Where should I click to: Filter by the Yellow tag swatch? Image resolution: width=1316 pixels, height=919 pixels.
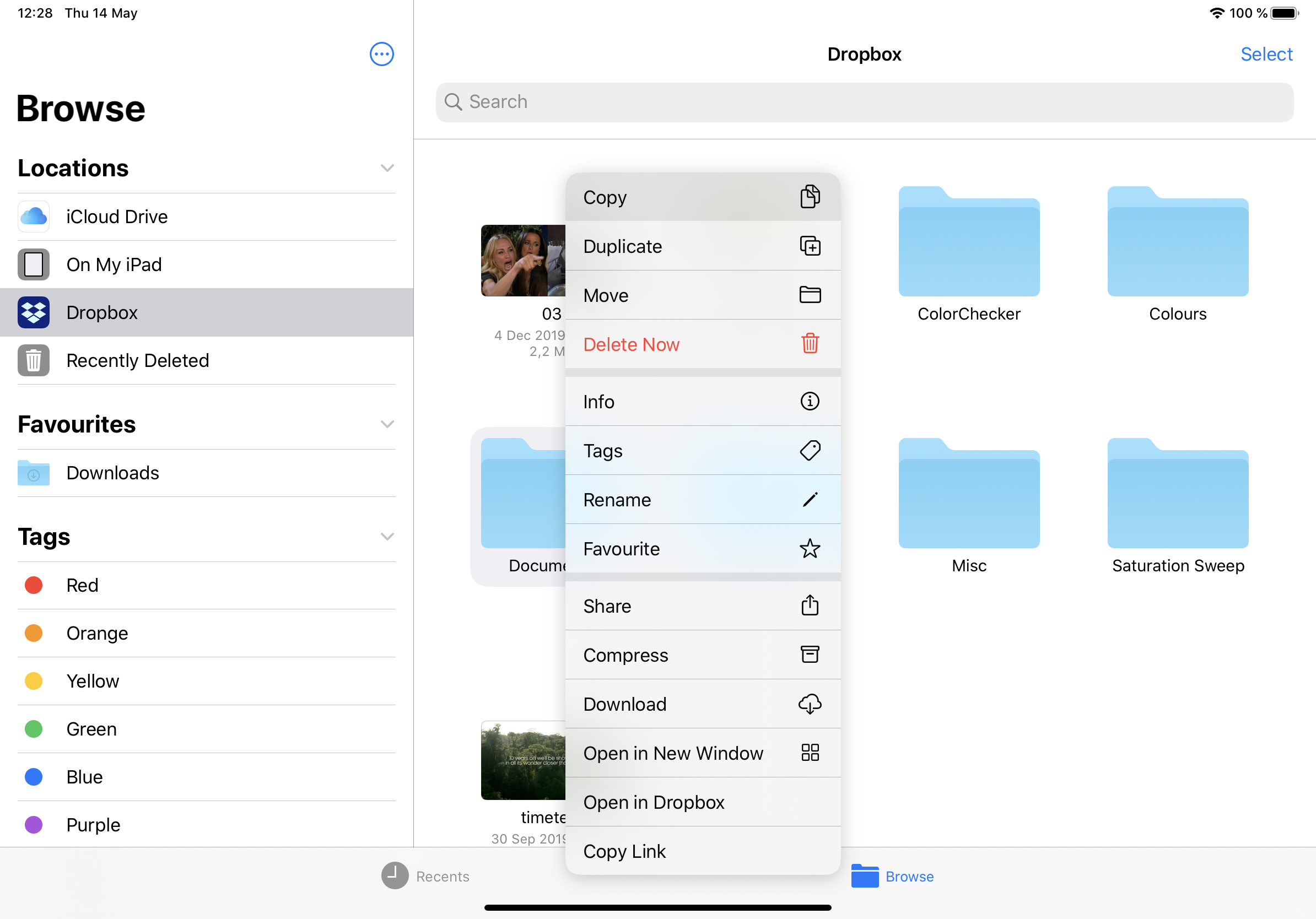coord(34,680)
